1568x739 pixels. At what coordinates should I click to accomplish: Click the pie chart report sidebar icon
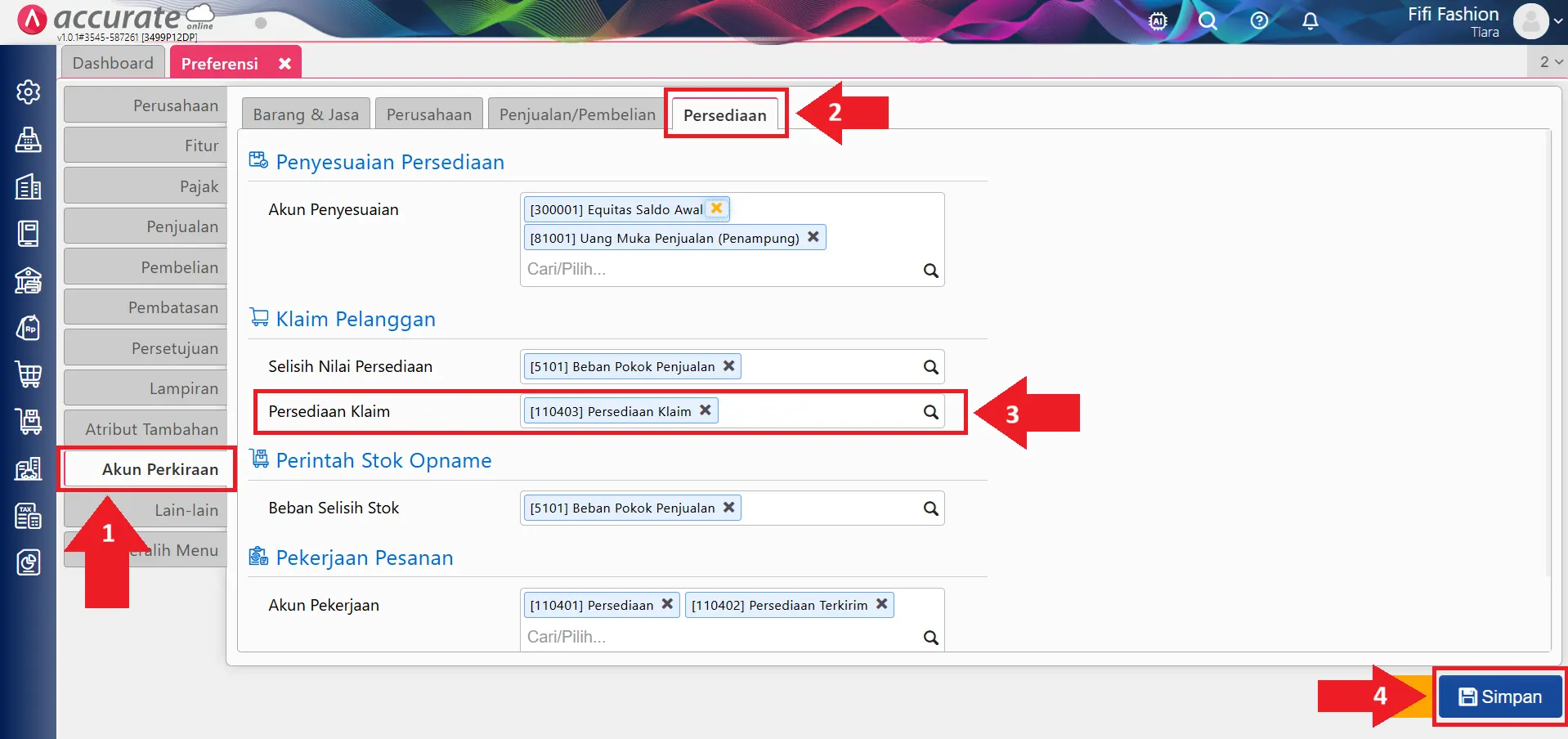coord(29,562)
